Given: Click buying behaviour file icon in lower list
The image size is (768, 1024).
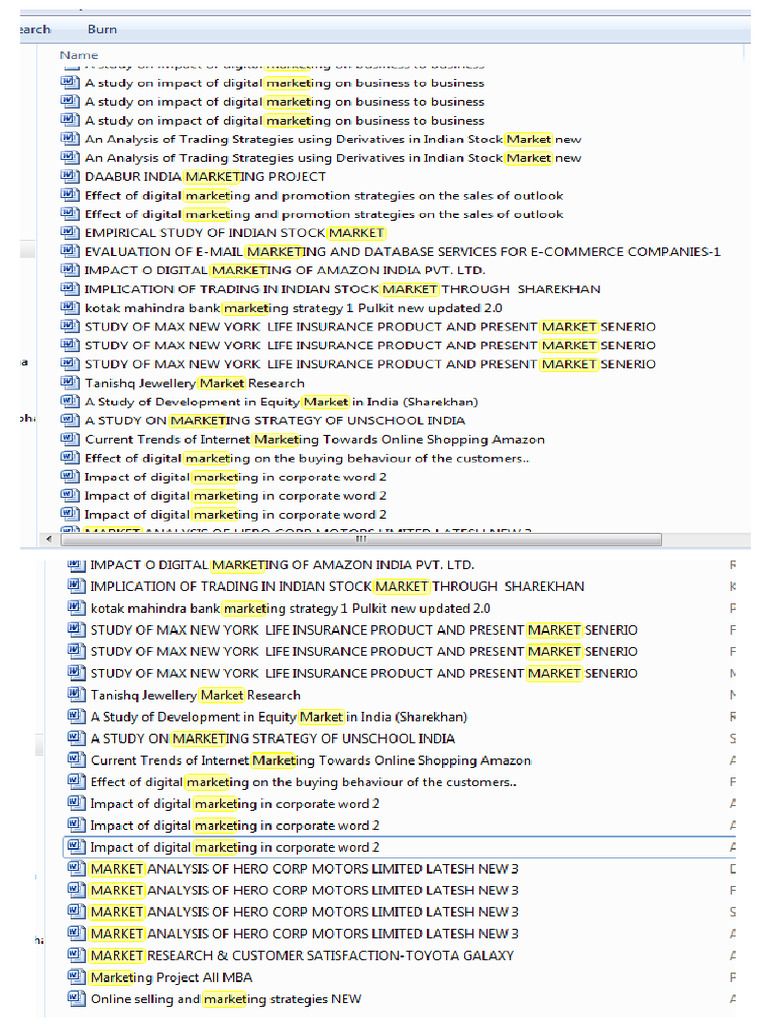Looking at the screenshot, I should tap(76, 781).
